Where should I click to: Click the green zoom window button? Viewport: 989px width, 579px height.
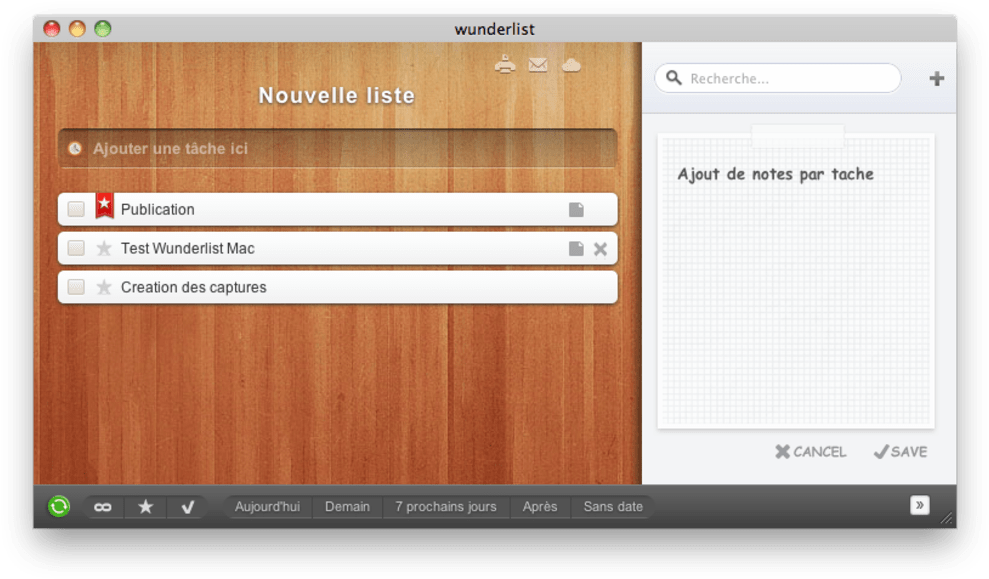pyautogui.click(x=103, y=28)
